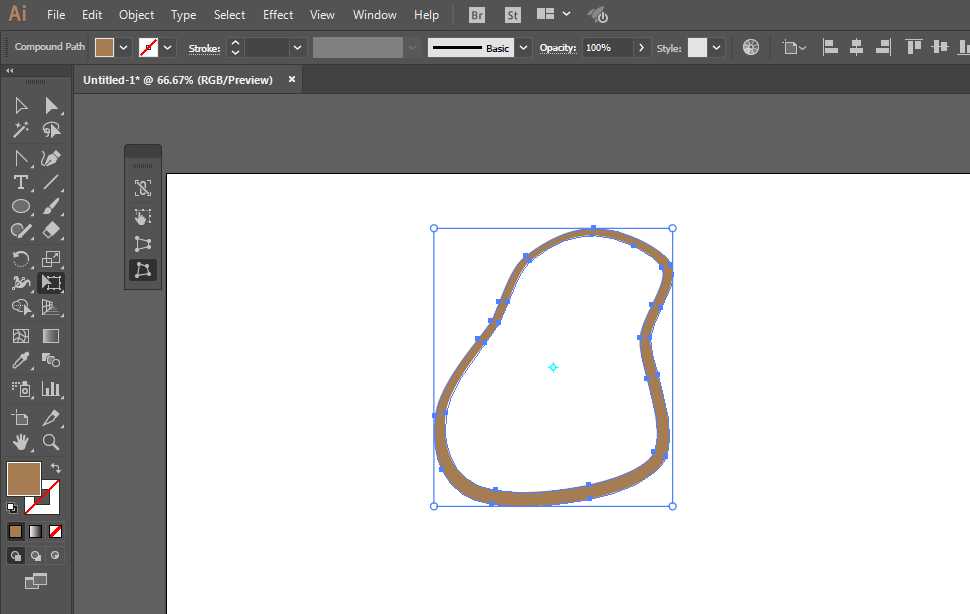970x614 pixels.
Task: Select the Hand tool
Action: pyautogui.click(x=20, y=441)
